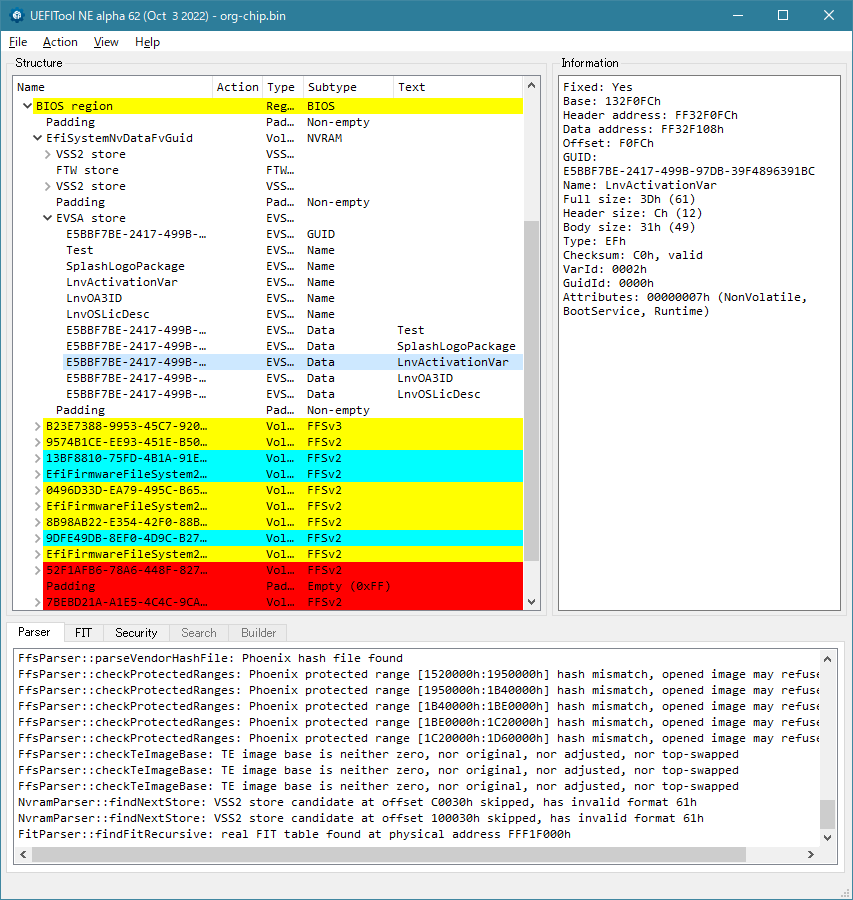Expand the 0496D33D-EA79-495C volume
The height and width of the screenshot is (900, 853).
point(37,491)
